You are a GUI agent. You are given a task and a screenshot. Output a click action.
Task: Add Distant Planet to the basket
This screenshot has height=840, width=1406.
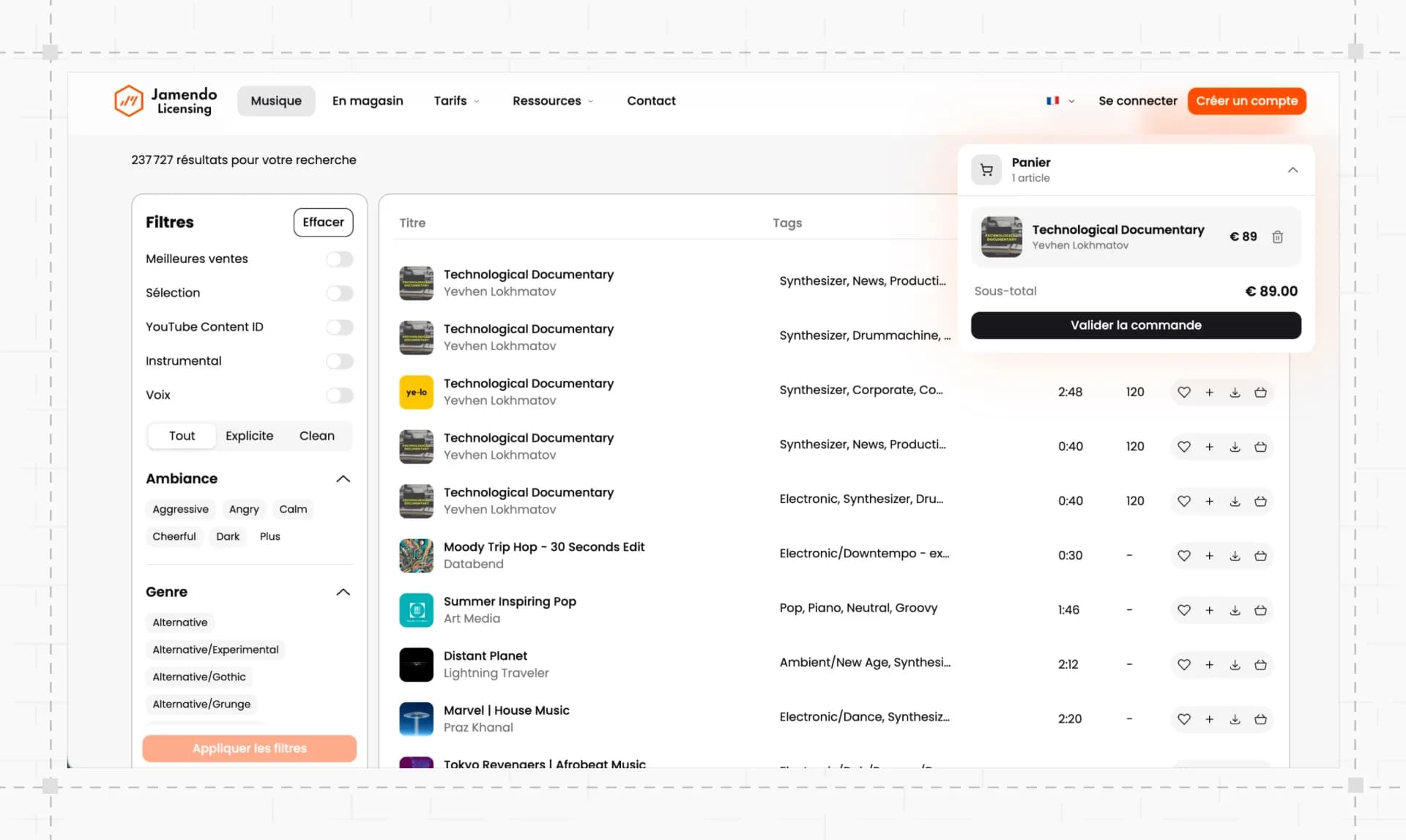[1260, 664]
